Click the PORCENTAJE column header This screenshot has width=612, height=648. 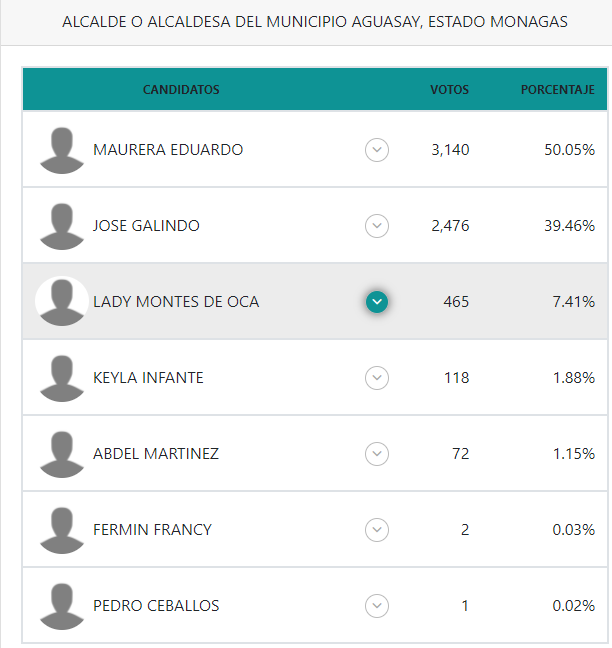pos(557,90)
